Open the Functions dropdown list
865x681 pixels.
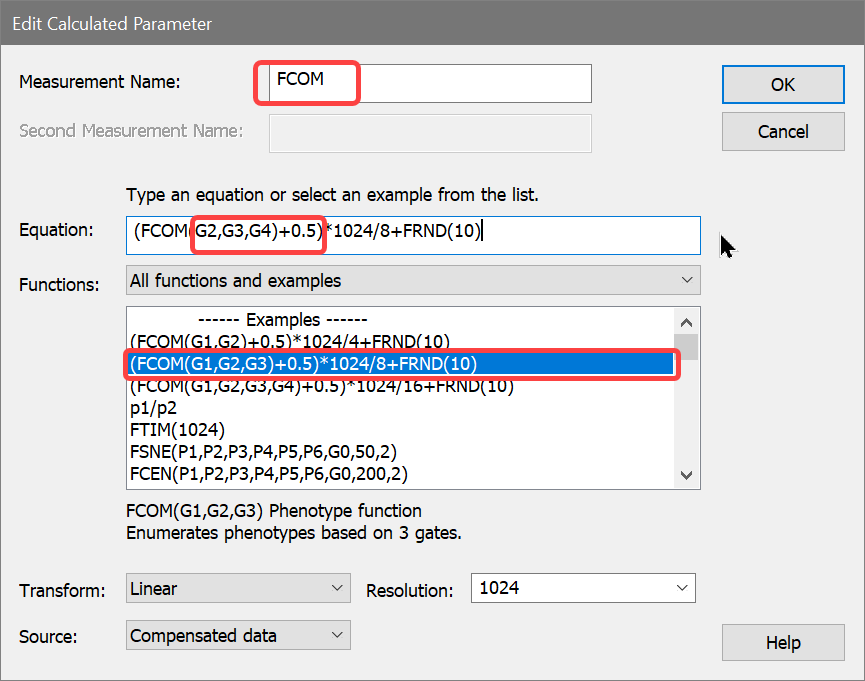[x=412, y=281]
